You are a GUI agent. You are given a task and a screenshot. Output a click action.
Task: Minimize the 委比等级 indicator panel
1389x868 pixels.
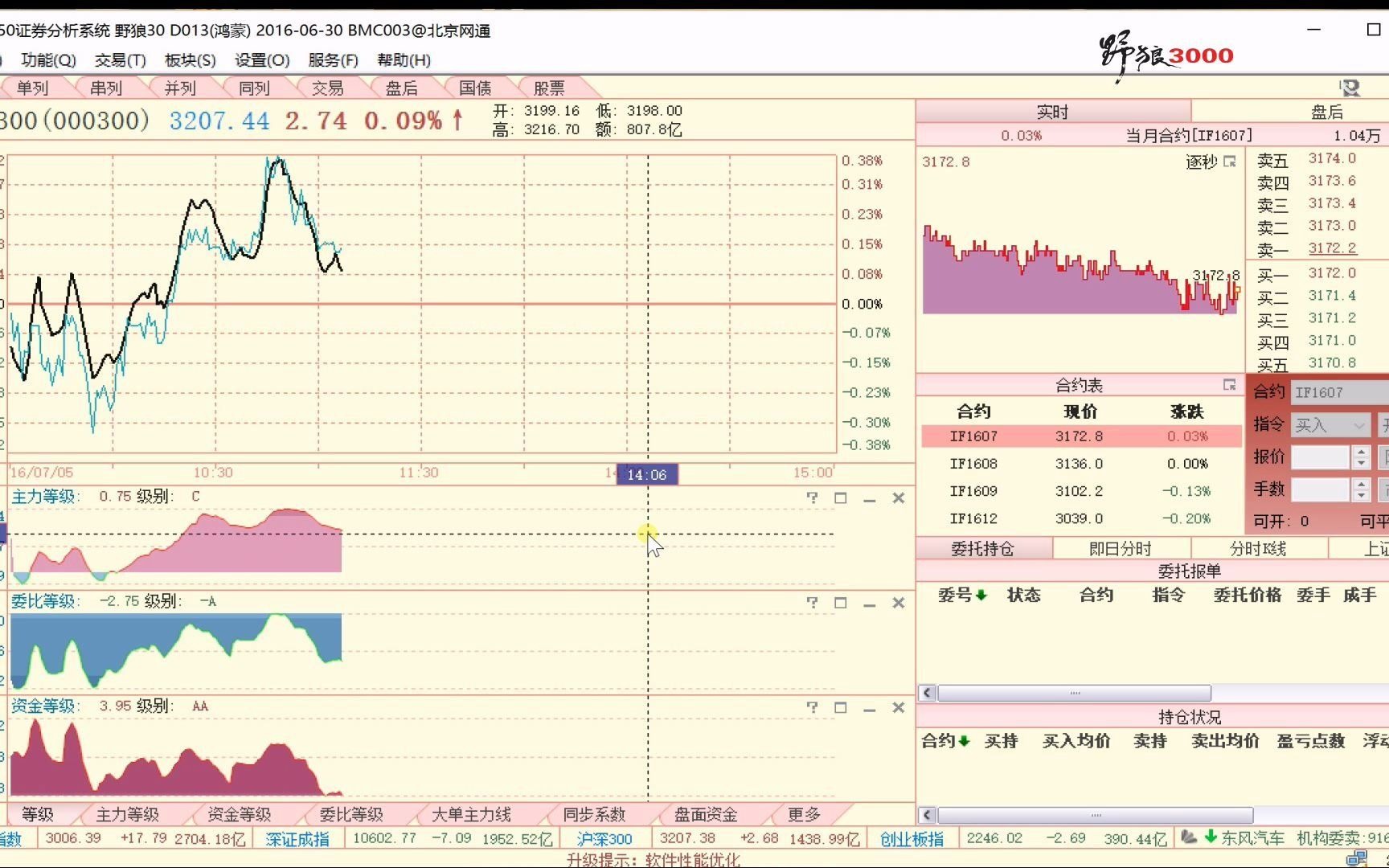869,604
